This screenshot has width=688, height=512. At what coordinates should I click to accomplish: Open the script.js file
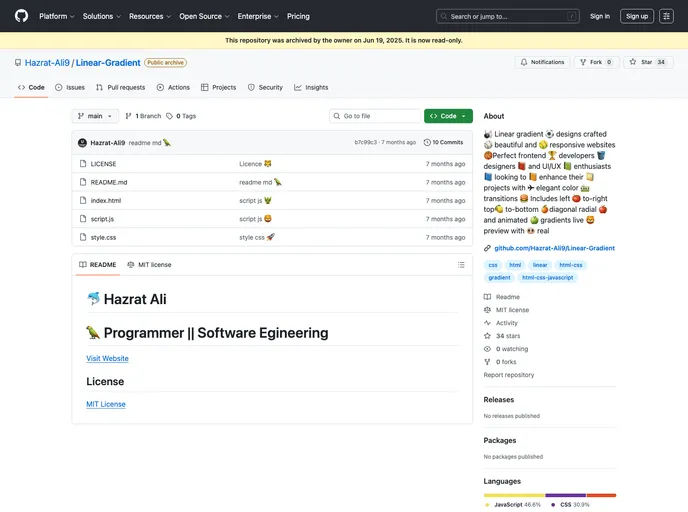coord(102,218)
